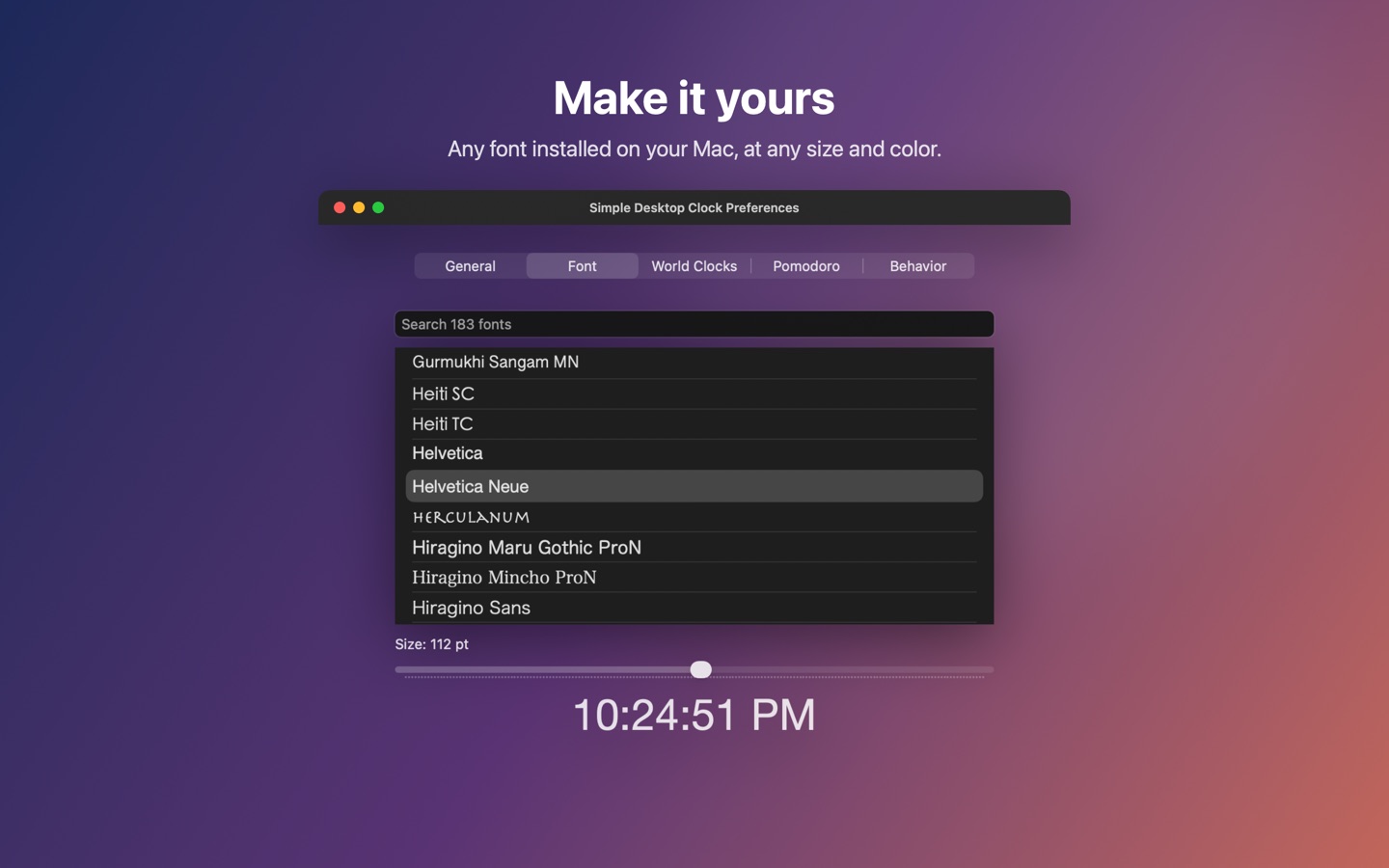The width and height of the screenshot is (1389, 868).
Task: Switch to the General tab
Action: click(470, 266)
